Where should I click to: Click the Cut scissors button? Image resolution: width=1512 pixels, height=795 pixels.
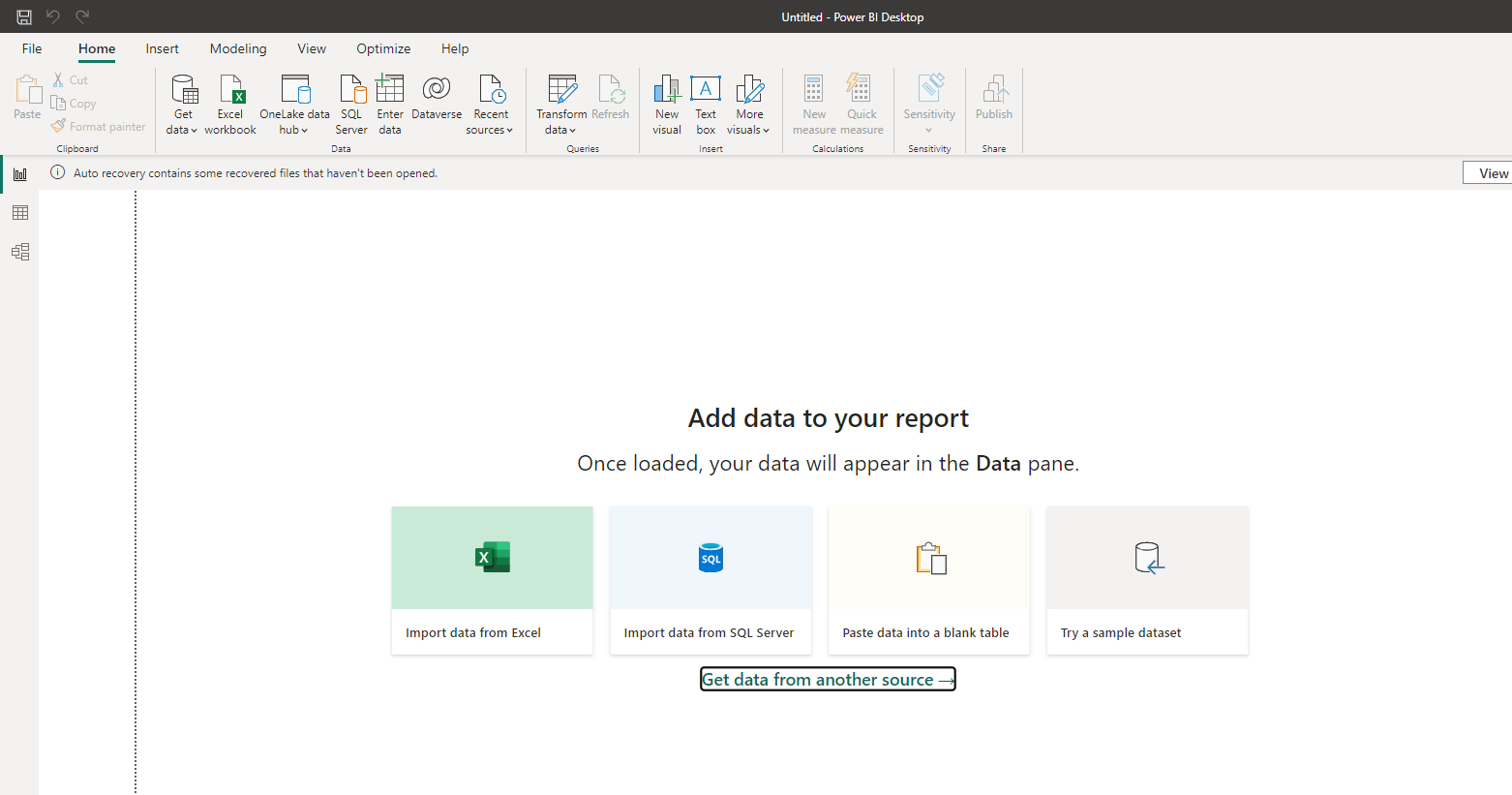(71, 80)
